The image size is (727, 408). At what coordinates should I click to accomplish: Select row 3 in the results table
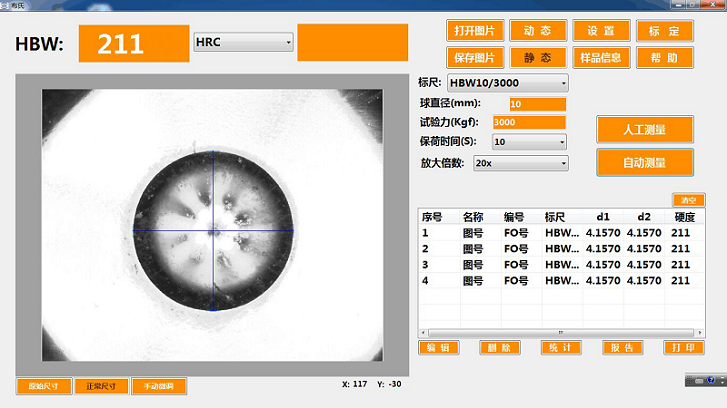555,265
